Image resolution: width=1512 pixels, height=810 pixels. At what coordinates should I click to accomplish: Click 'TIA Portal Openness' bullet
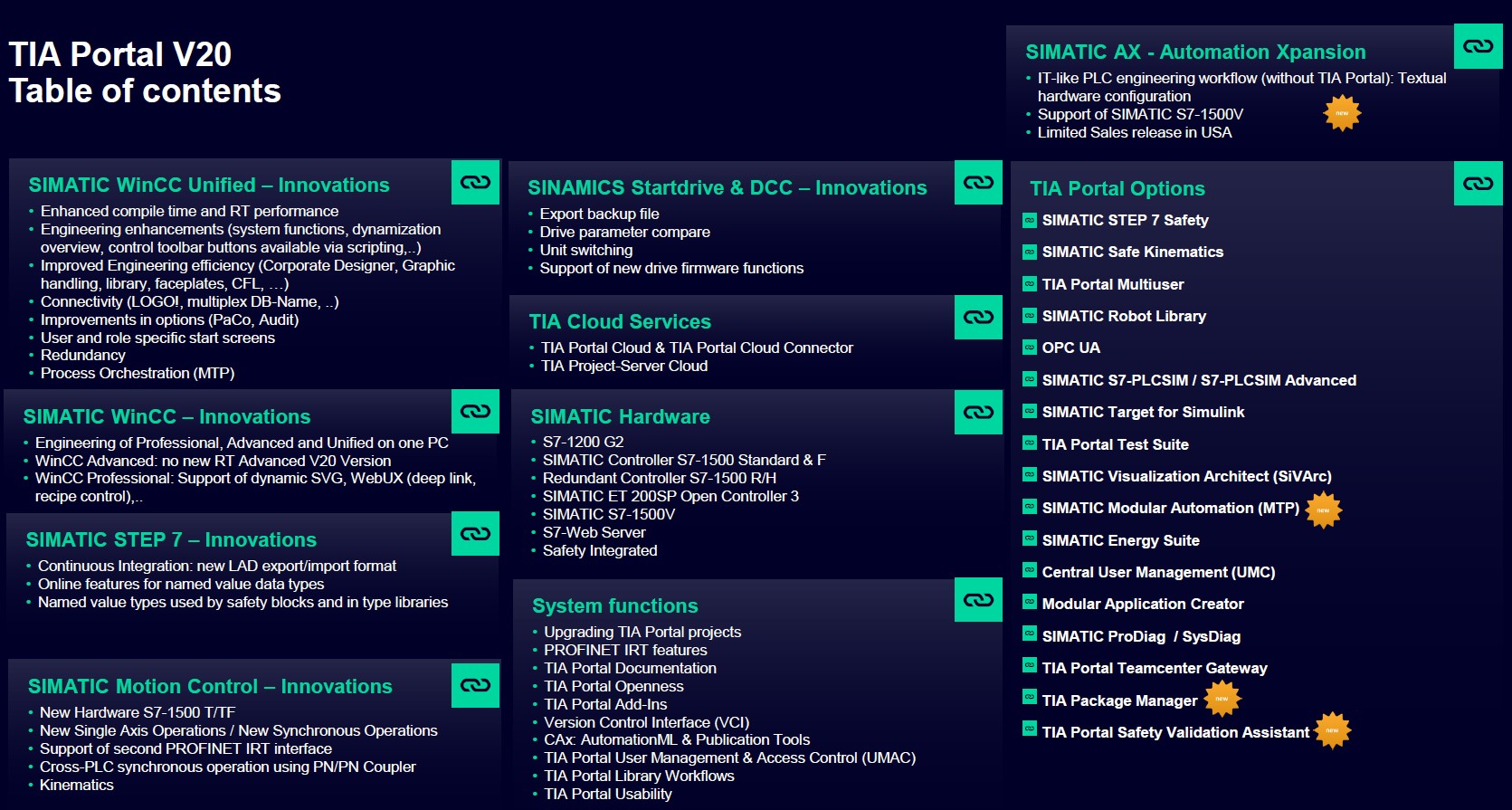click(613, 686)
